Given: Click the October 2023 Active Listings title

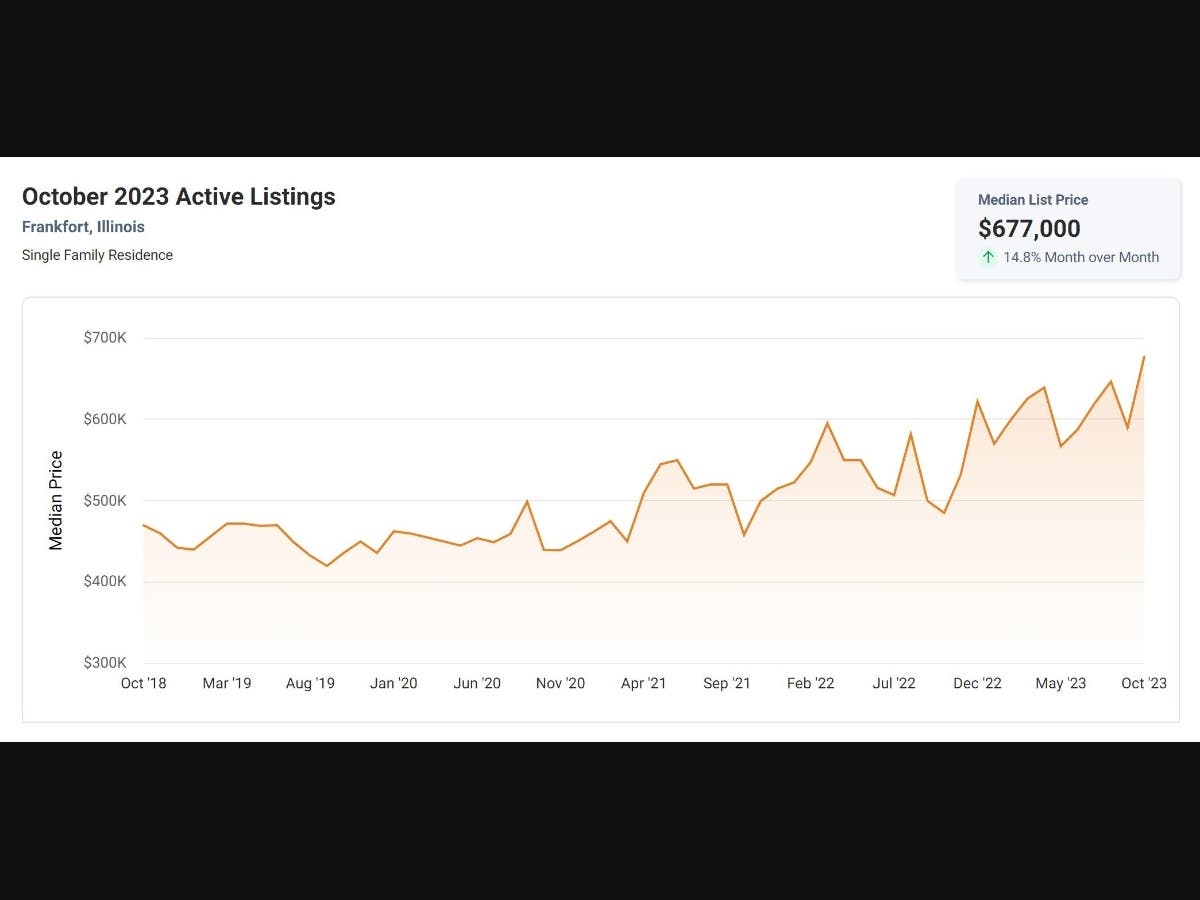Looking at the screenshot, I should point(179,197).
